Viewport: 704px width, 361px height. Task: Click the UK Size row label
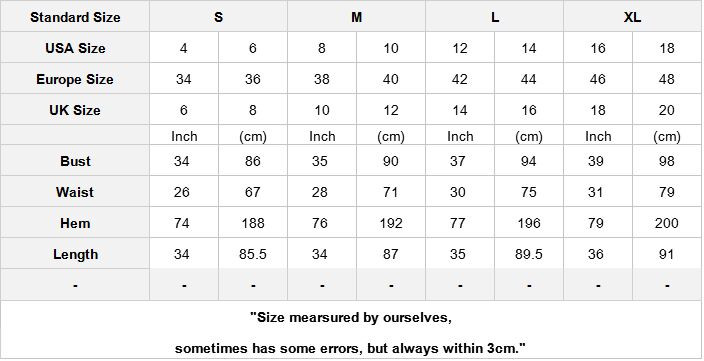[75, 110]
